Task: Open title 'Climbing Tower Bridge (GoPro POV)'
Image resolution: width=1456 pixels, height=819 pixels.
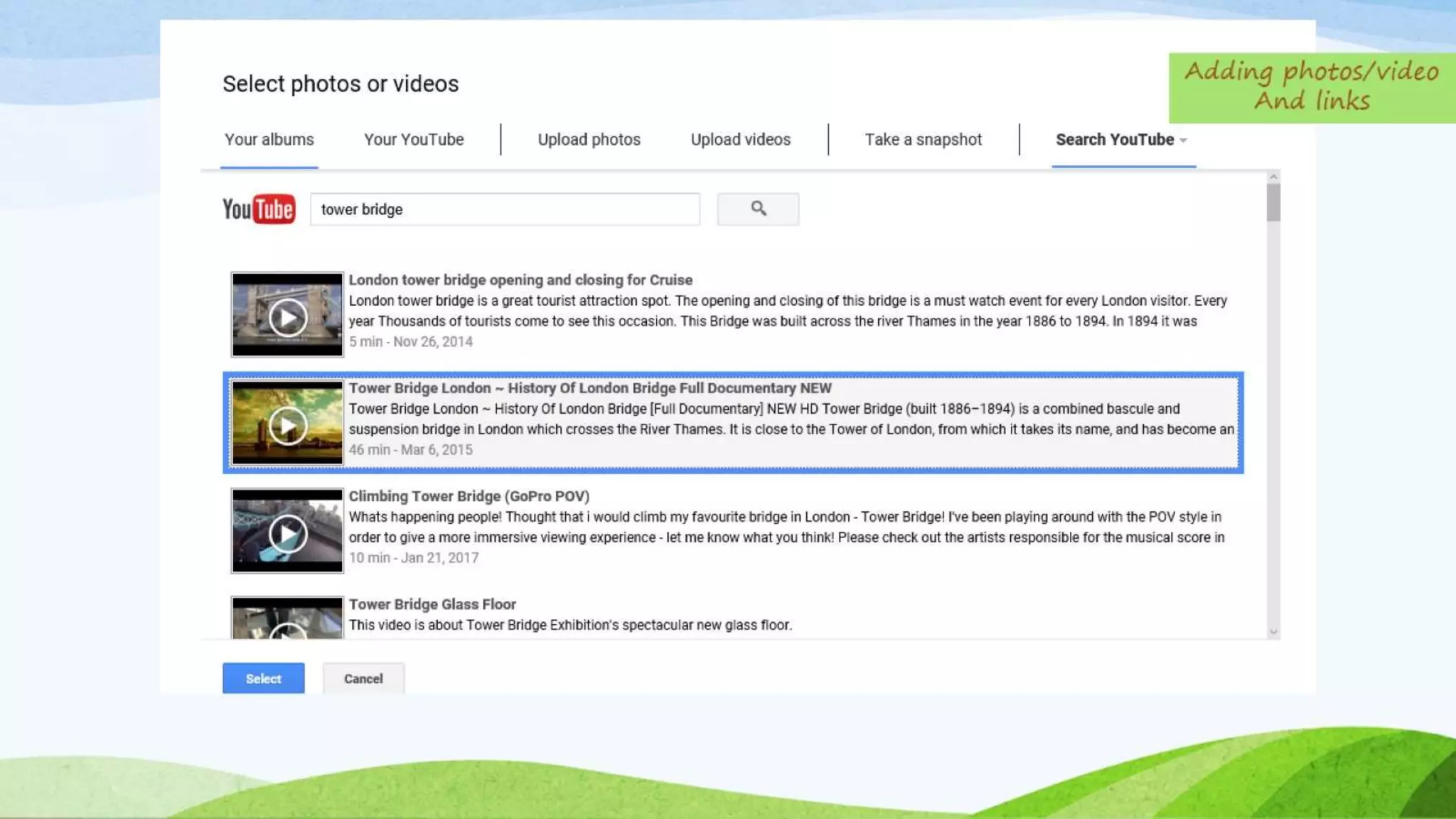Action: coord(469,496)
